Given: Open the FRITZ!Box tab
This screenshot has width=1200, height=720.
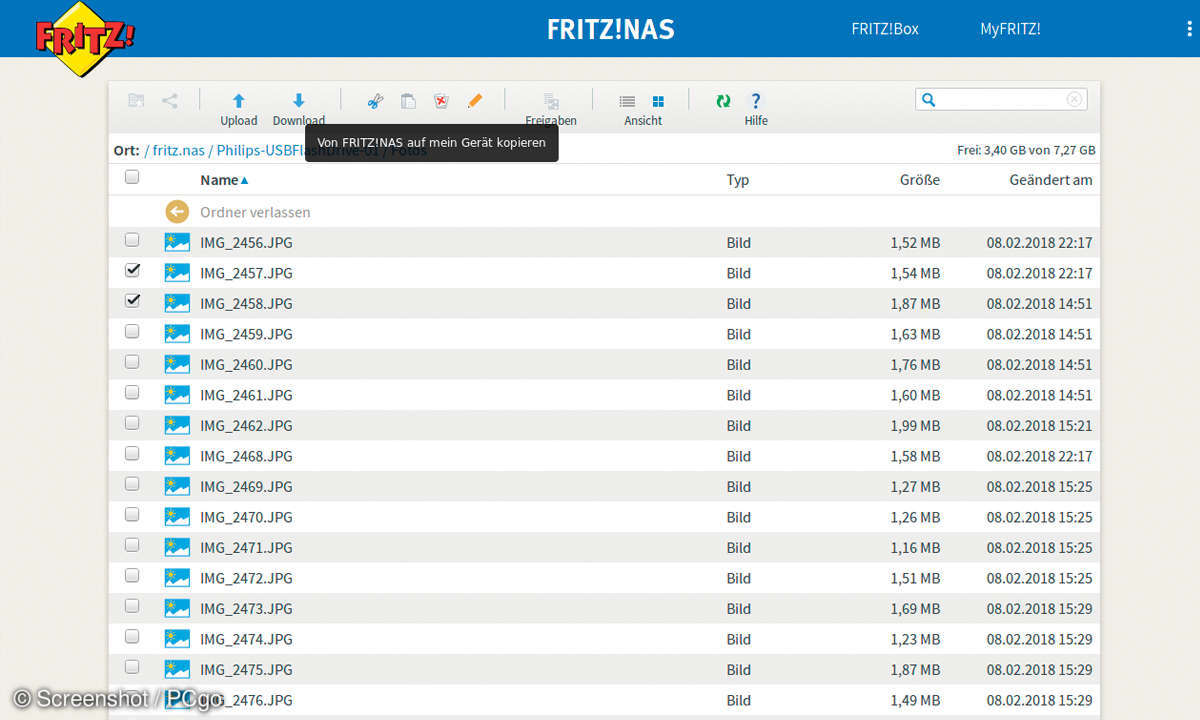Looking at the screenshot, I should 885,29.
